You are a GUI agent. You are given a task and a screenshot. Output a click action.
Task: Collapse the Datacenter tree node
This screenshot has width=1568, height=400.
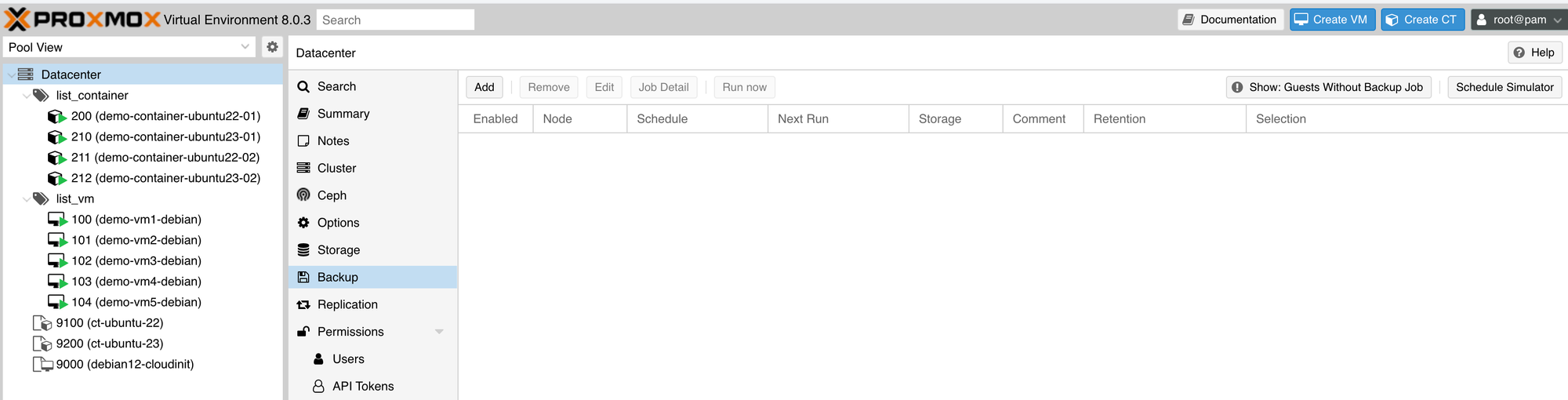[x=10, y=75]
